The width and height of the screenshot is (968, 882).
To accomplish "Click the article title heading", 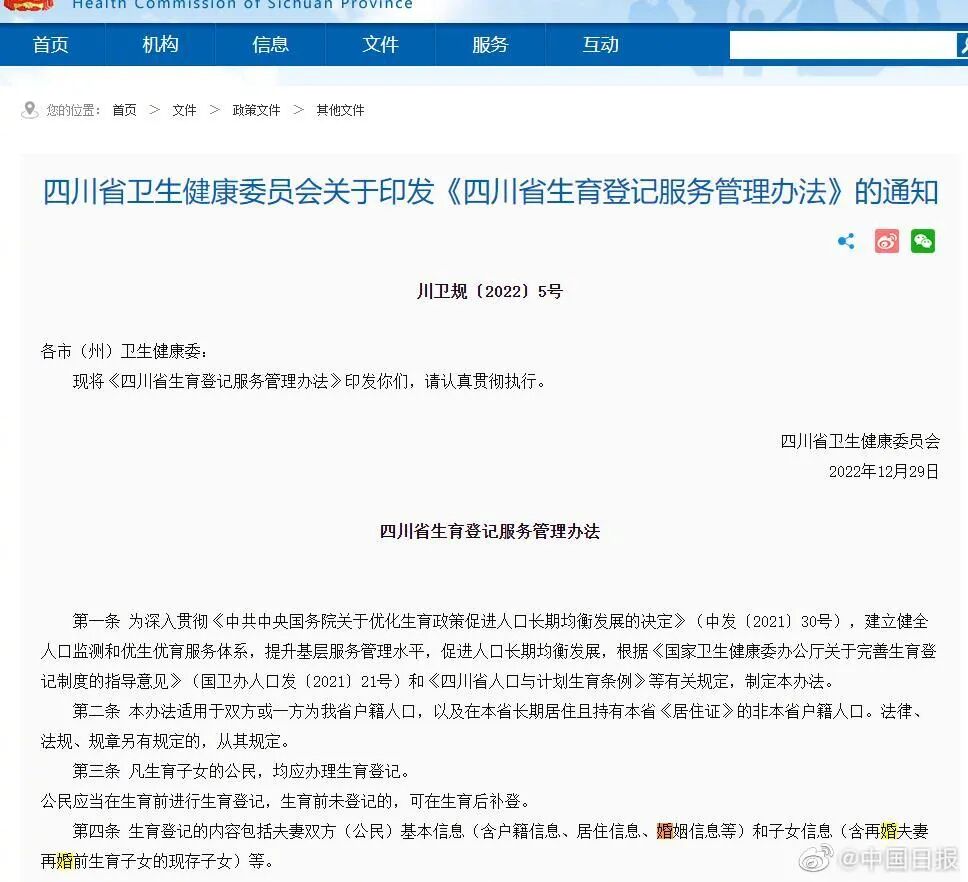I will point(490,192).
